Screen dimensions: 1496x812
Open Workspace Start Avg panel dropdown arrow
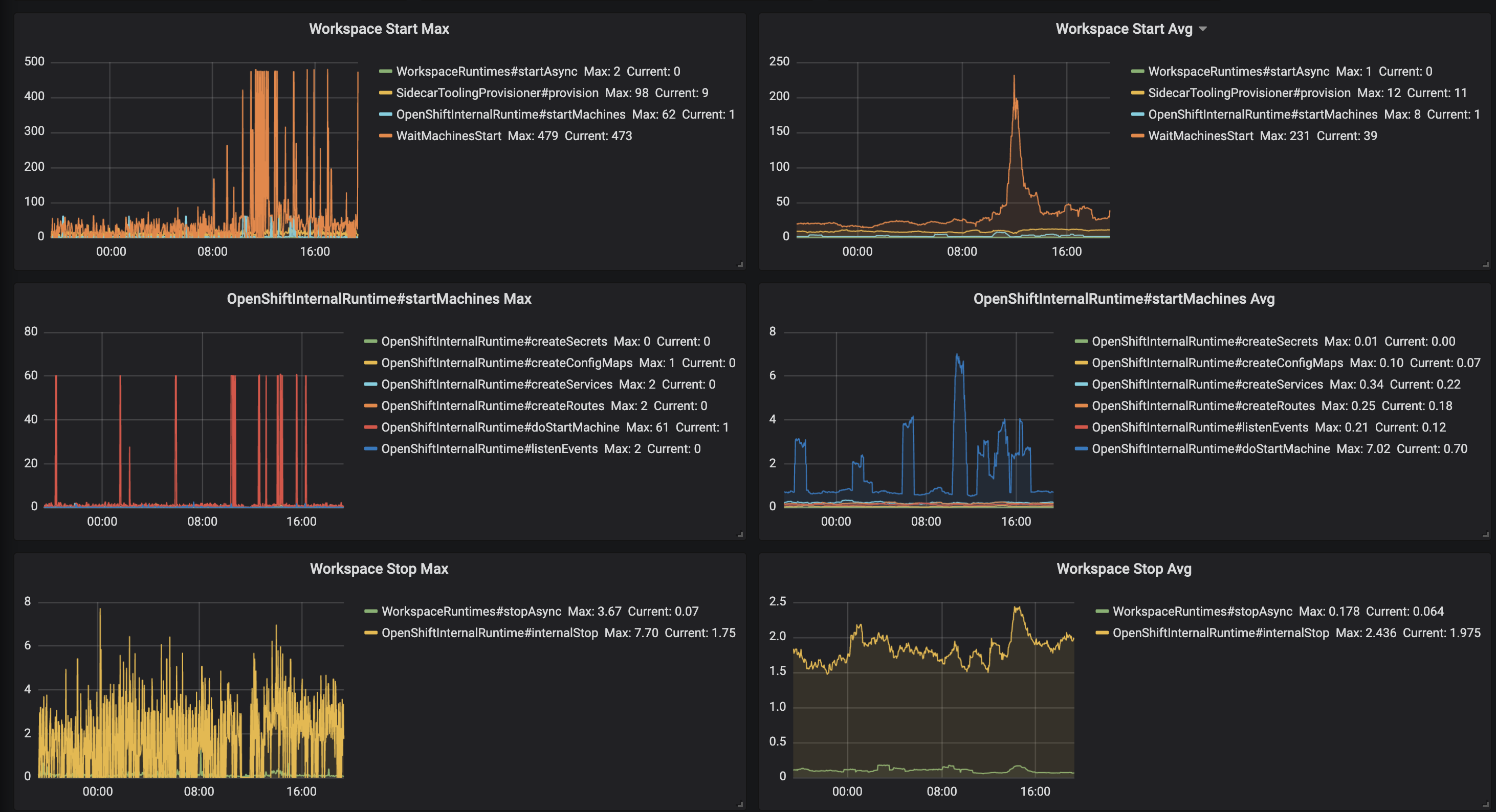[x=1203, y=29]
